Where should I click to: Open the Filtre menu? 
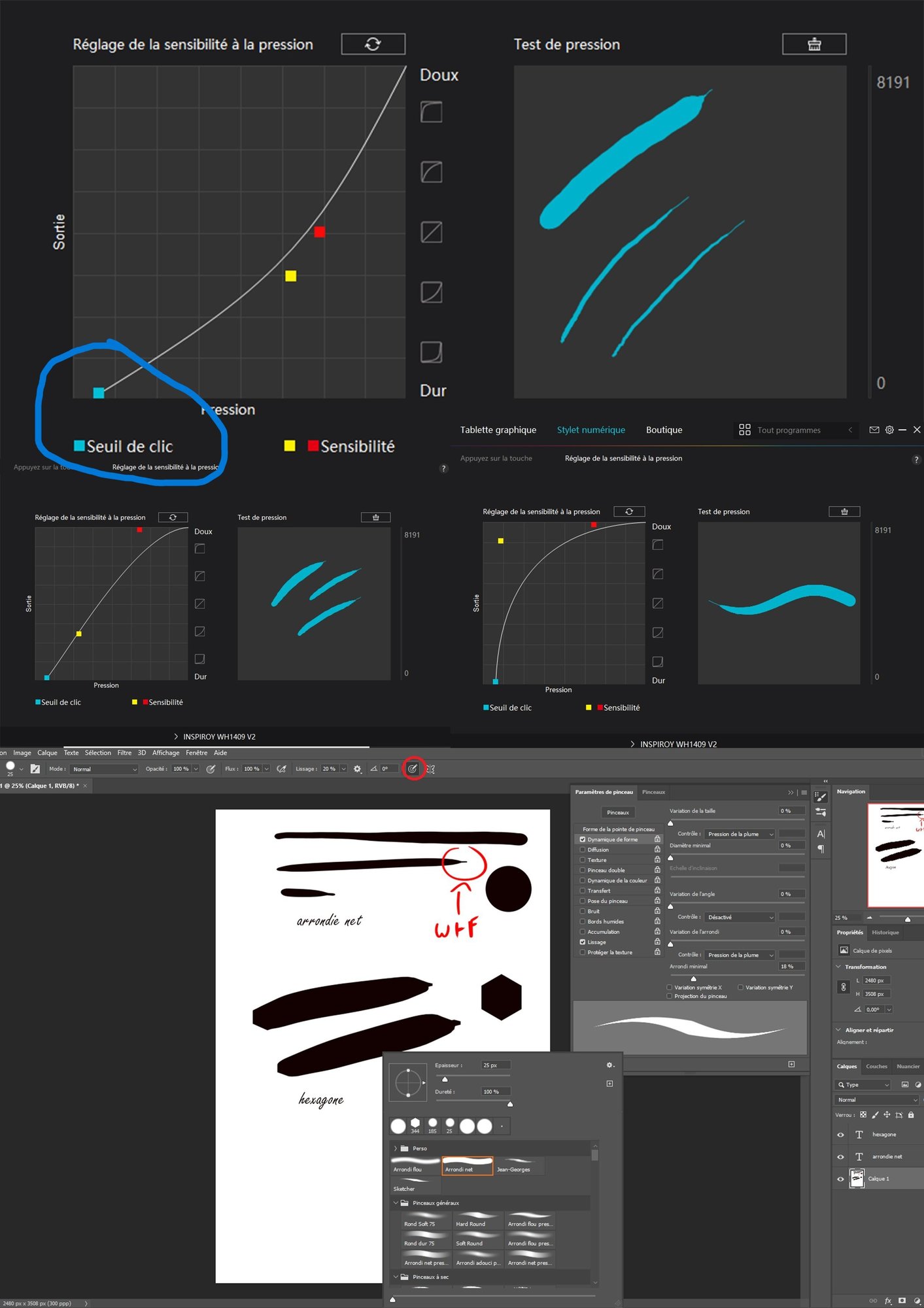(124, 753)
